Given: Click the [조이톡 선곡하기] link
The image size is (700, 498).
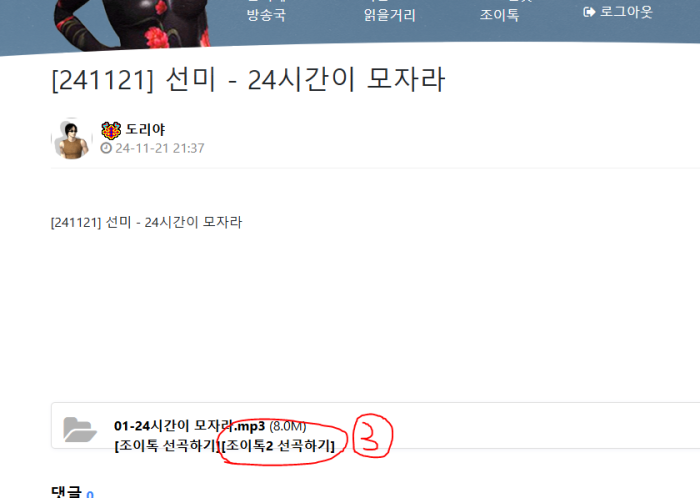Looking at the screenshot, I should (x=167, y=445).
